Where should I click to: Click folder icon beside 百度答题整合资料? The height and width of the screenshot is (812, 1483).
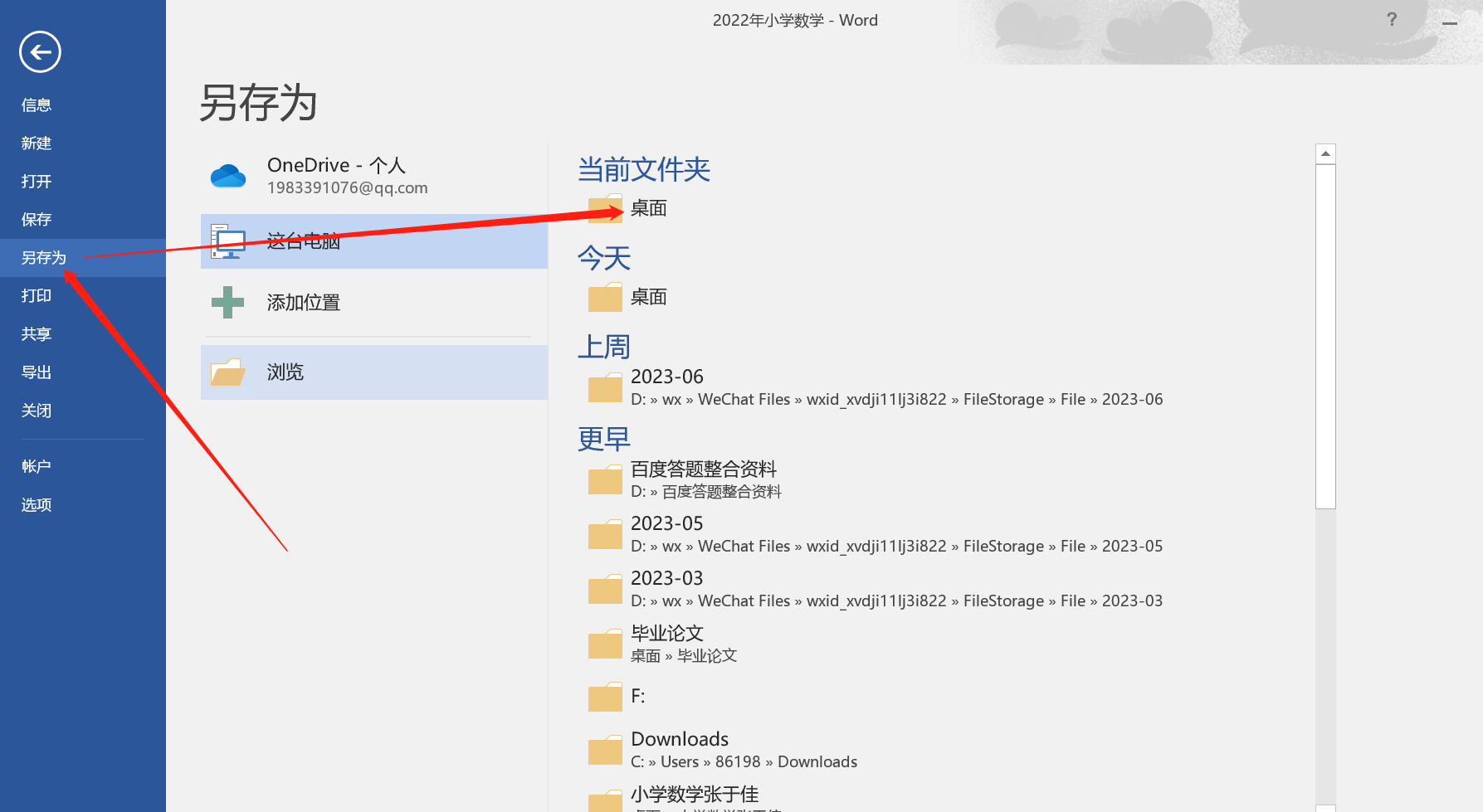click(605, 479)
